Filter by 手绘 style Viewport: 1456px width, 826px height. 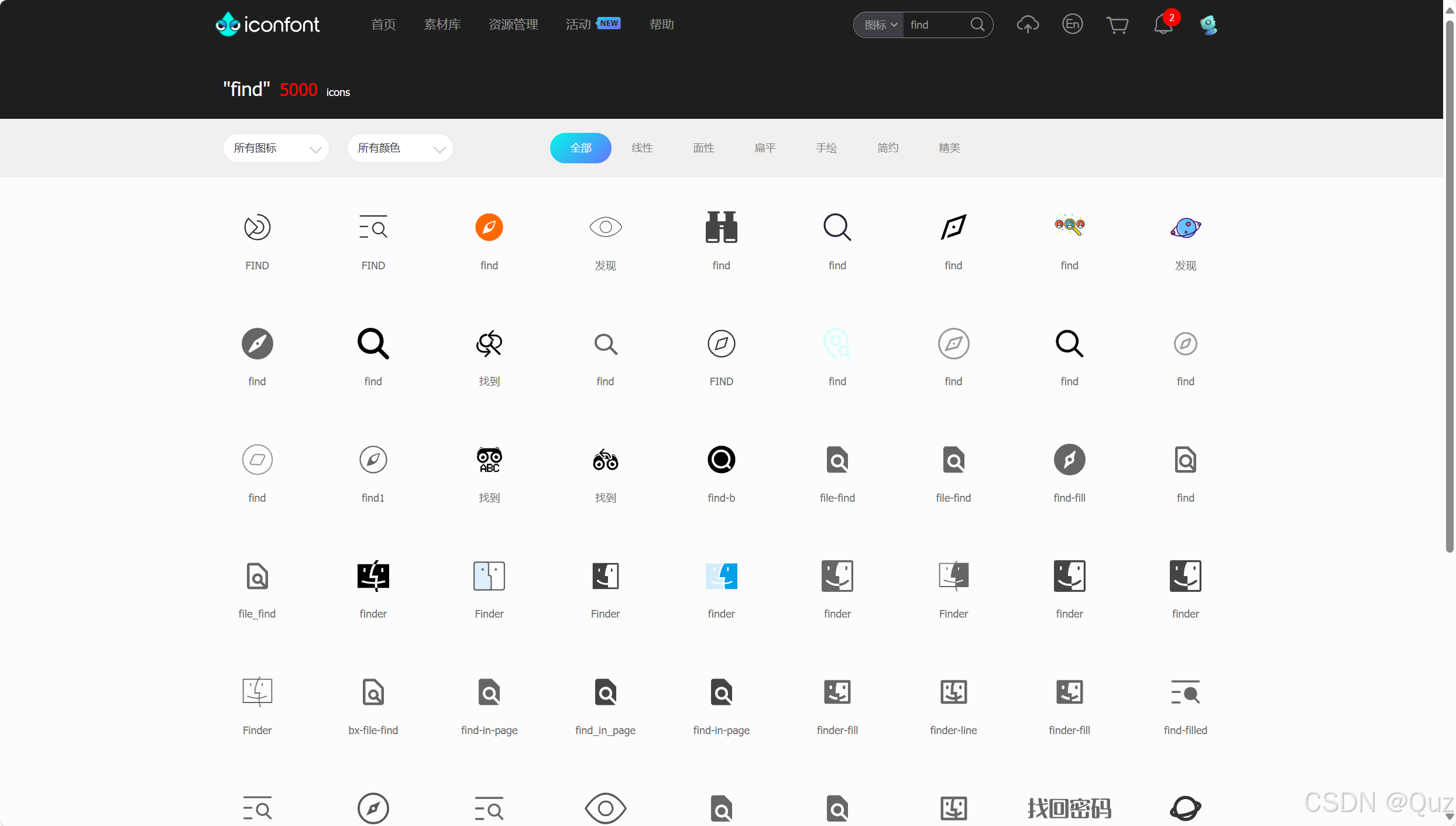click(x=826, y=148)
